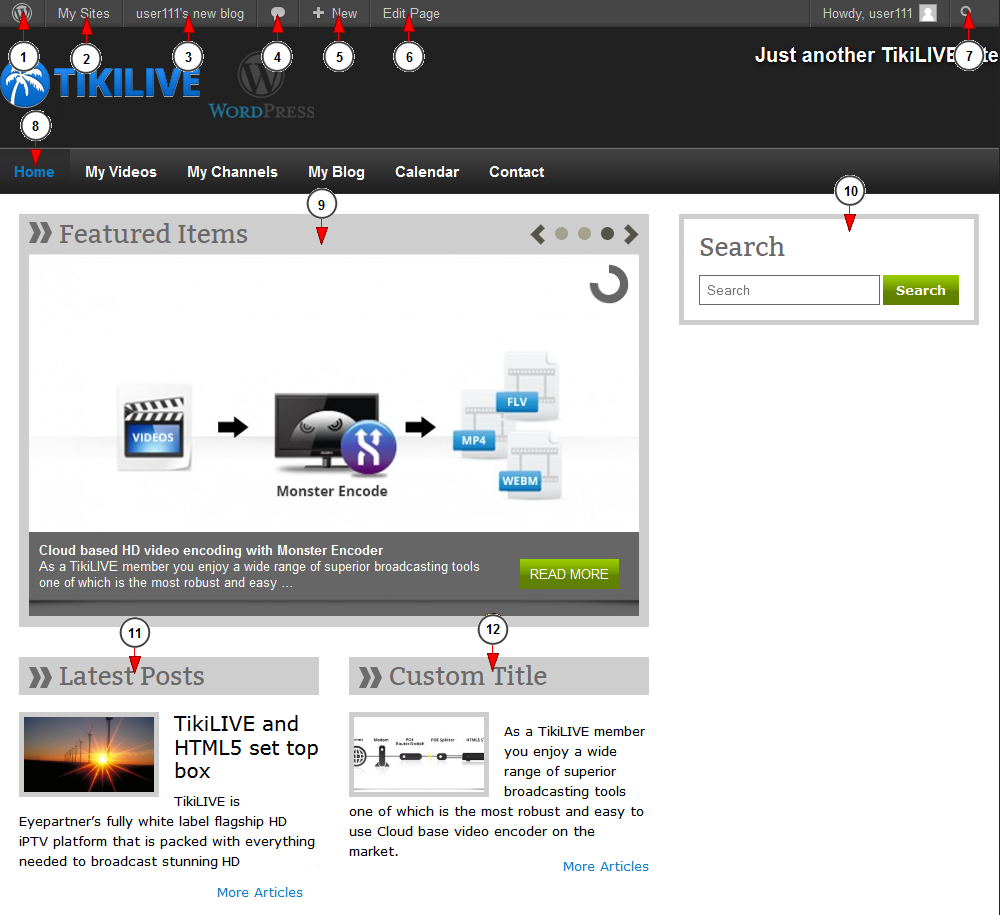Click the green Search button
Image resolution: width=1000 pixels, height=915 pixels.
920,290
